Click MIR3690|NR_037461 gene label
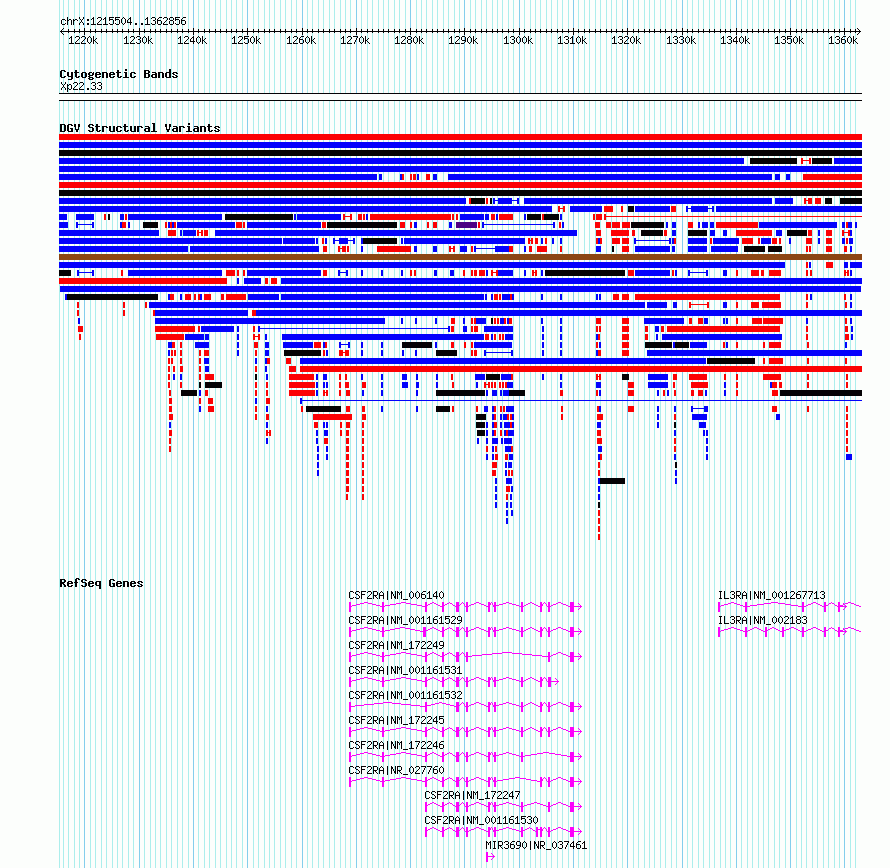Image resolution: width=890 pixels, height=868 pixels. pyautogui.click(x=536, y=845)
